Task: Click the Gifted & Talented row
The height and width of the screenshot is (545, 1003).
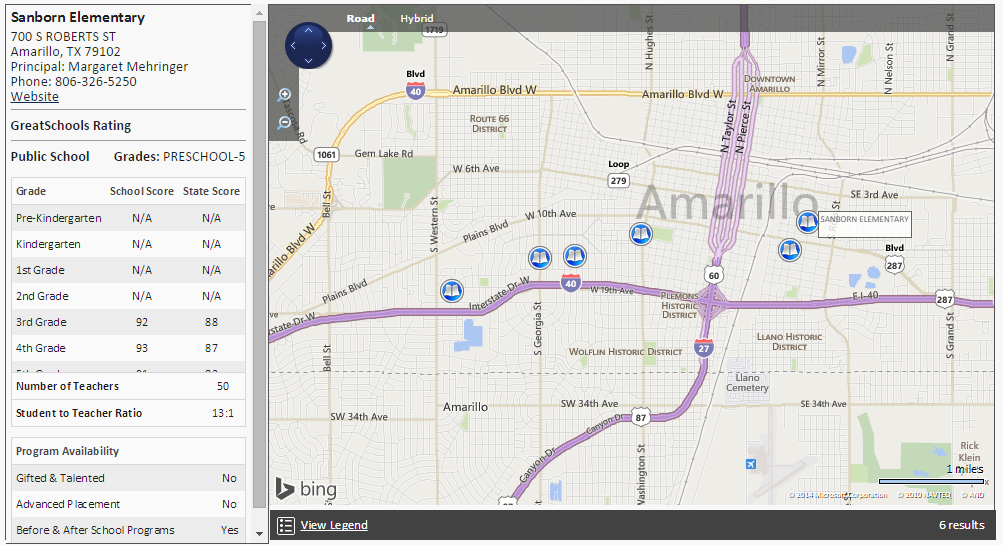Action: pos(129,478)
